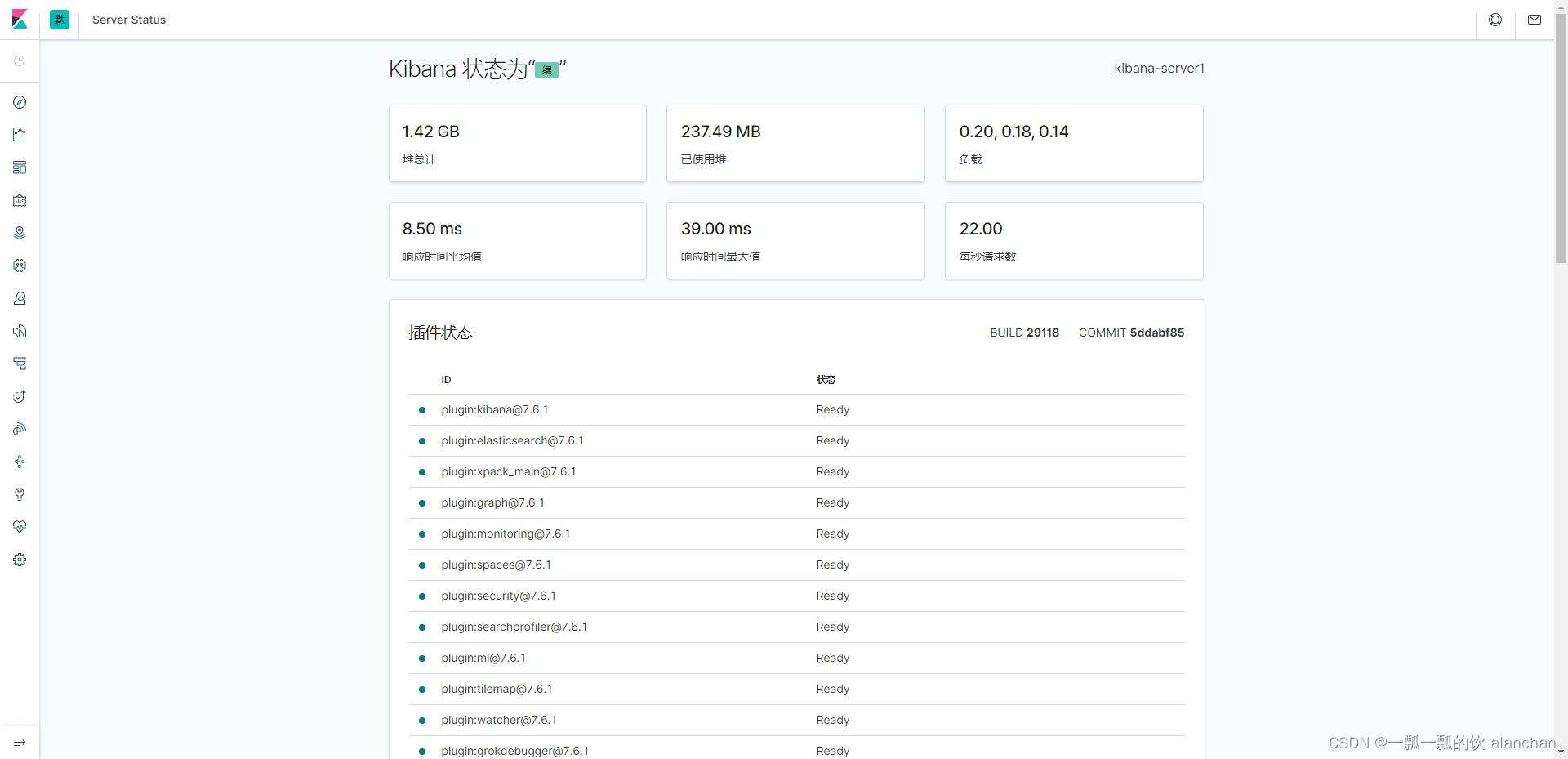Open Canvas icon in sidebar
Viewport: 1568px width, 759px height.
coord(20,200)
